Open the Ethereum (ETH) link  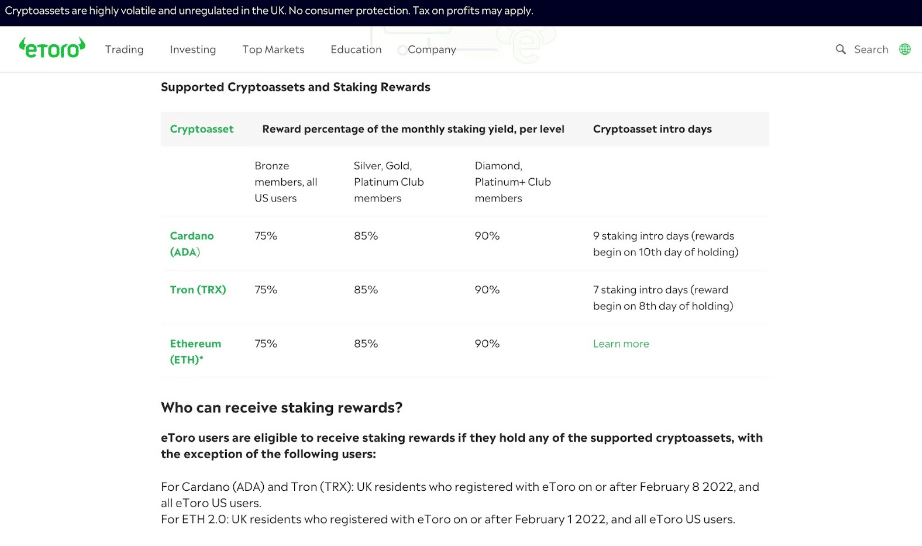[x=195, y=351]
